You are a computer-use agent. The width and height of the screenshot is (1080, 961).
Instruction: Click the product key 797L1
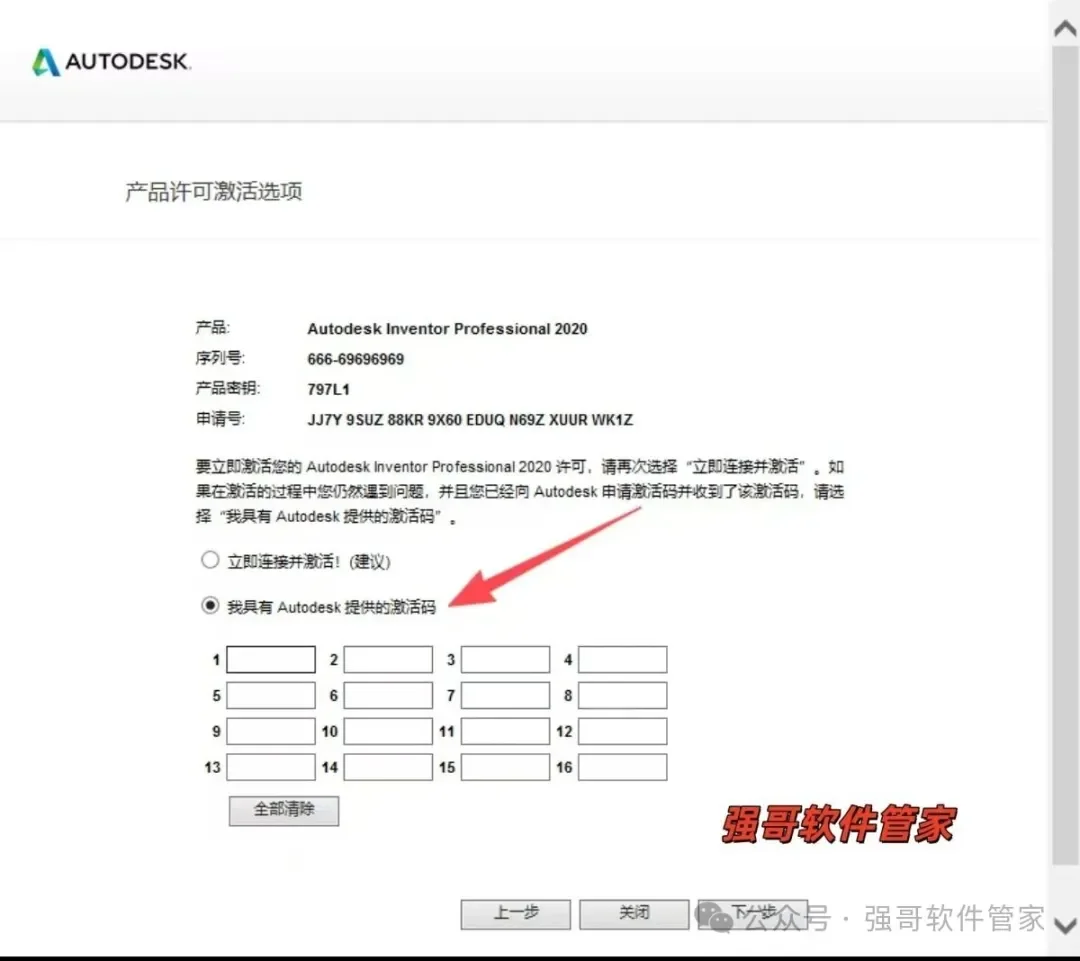(x=329, y=389)
